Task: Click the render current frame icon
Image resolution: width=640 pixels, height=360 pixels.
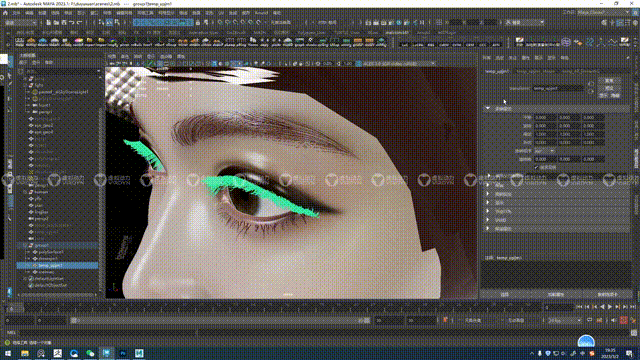Action: 376,22
